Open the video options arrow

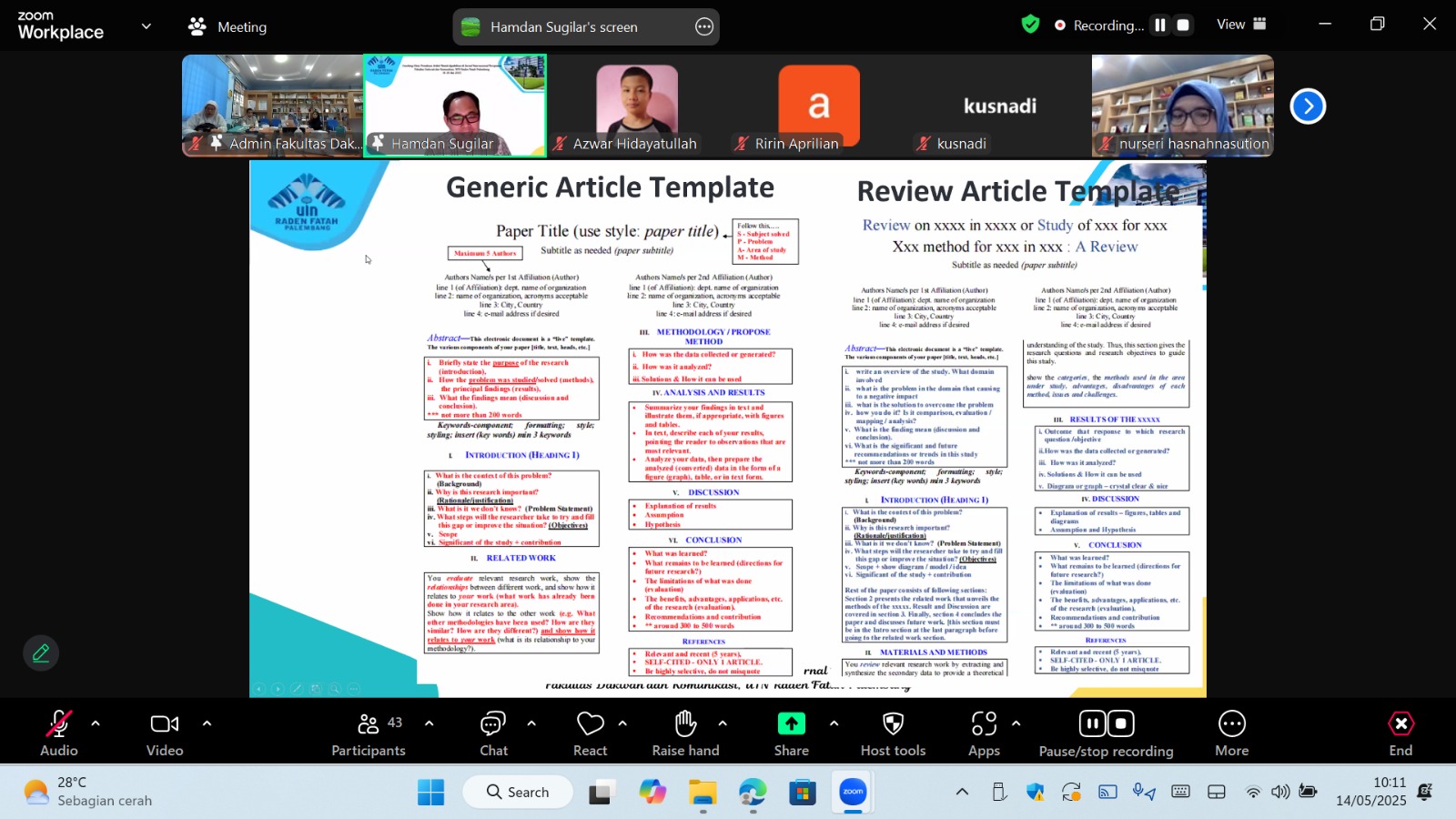(x=207, y=724)
